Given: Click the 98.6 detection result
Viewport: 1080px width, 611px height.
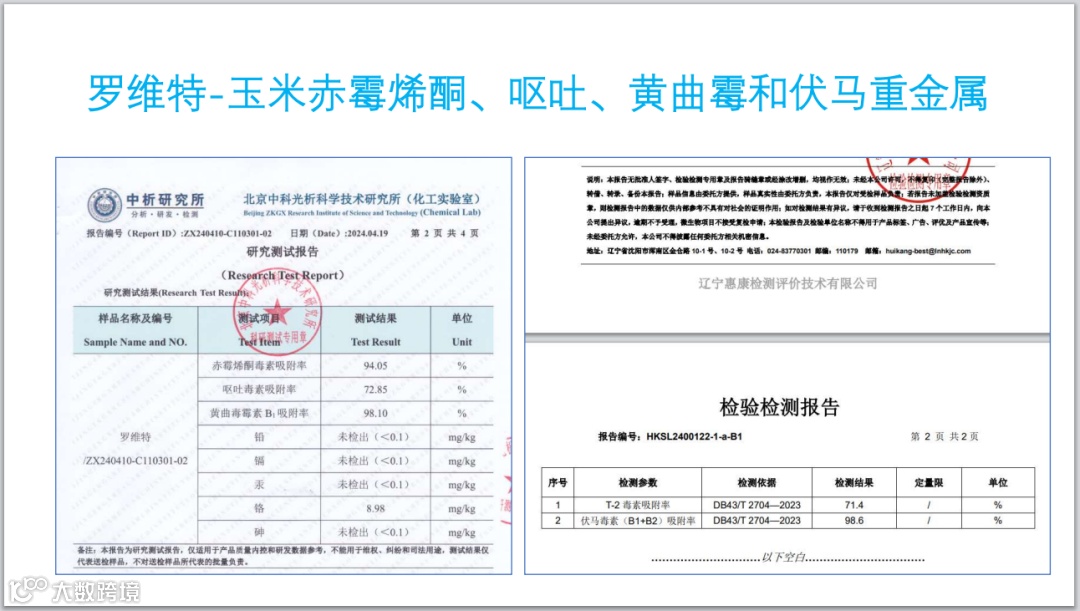Looking at the screenshot, I should (854, 521).
